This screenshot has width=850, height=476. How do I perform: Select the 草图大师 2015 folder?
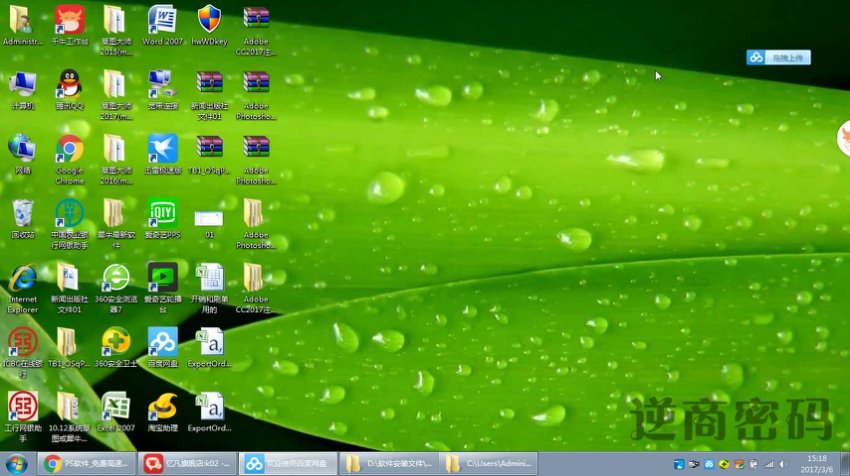[115, 30]
